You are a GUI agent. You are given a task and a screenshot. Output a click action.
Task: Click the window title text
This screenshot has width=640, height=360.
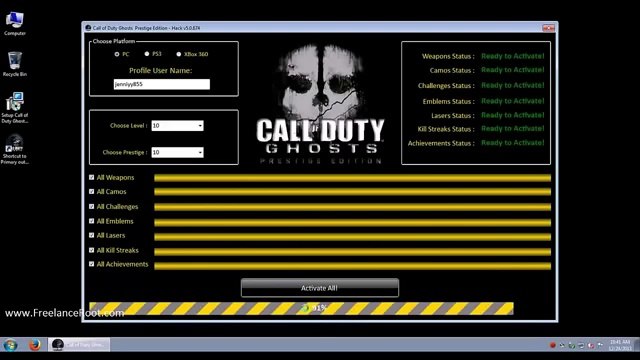(x=146, y=28)
